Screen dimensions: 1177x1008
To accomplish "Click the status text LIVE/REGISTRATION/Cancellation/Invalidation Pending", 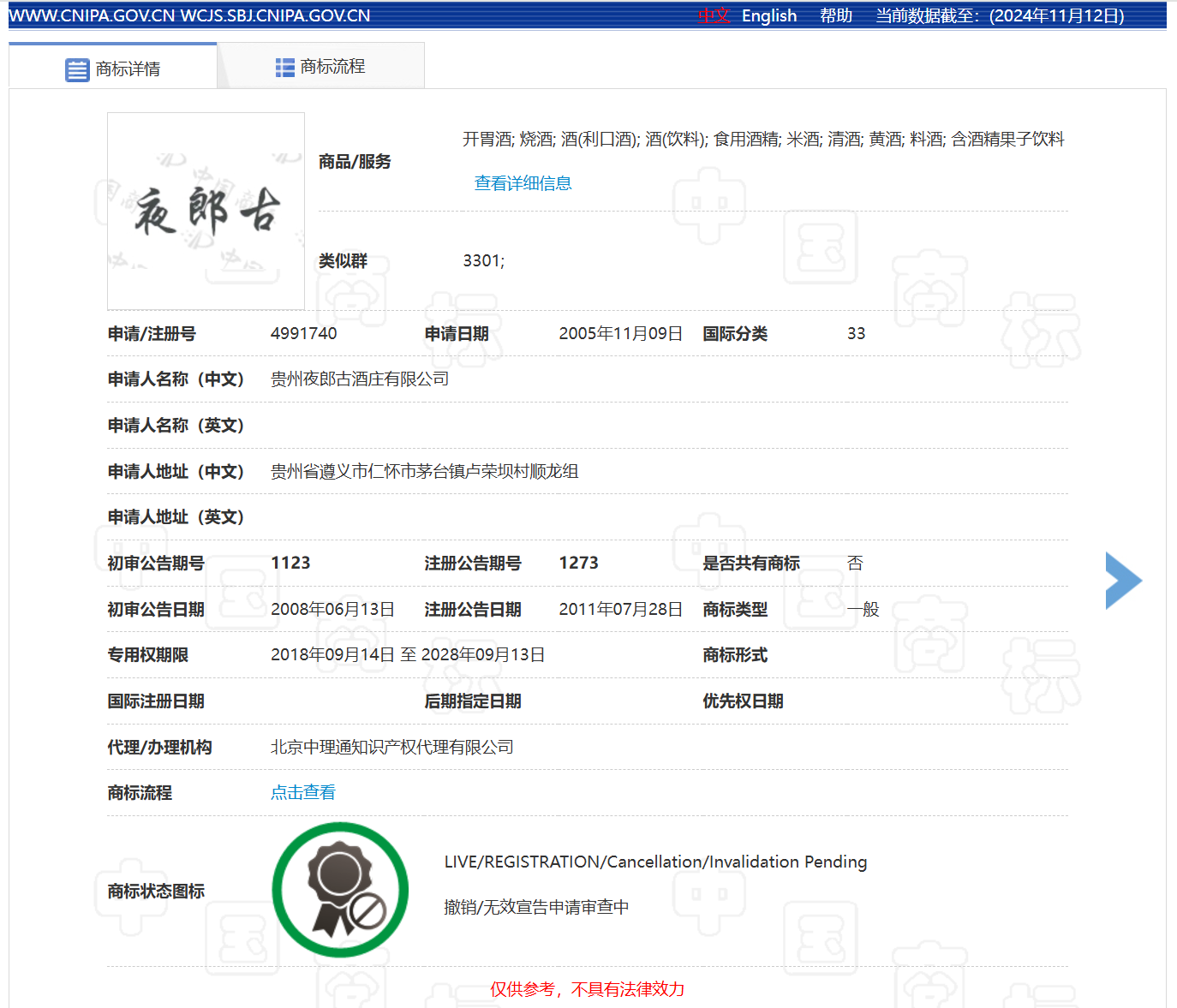I will (x=655, y=862).
